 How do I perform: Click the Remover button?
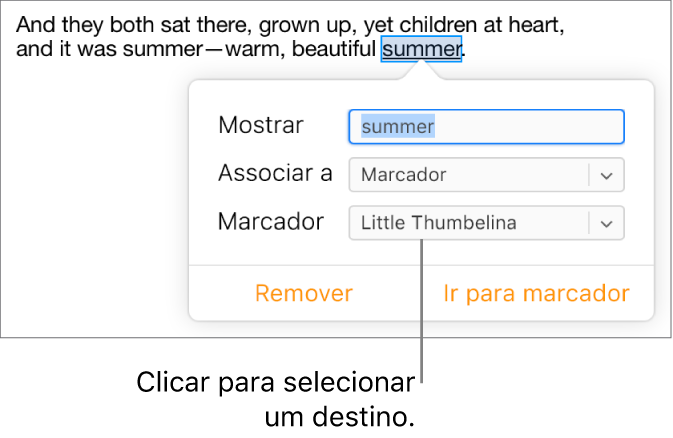304,293
